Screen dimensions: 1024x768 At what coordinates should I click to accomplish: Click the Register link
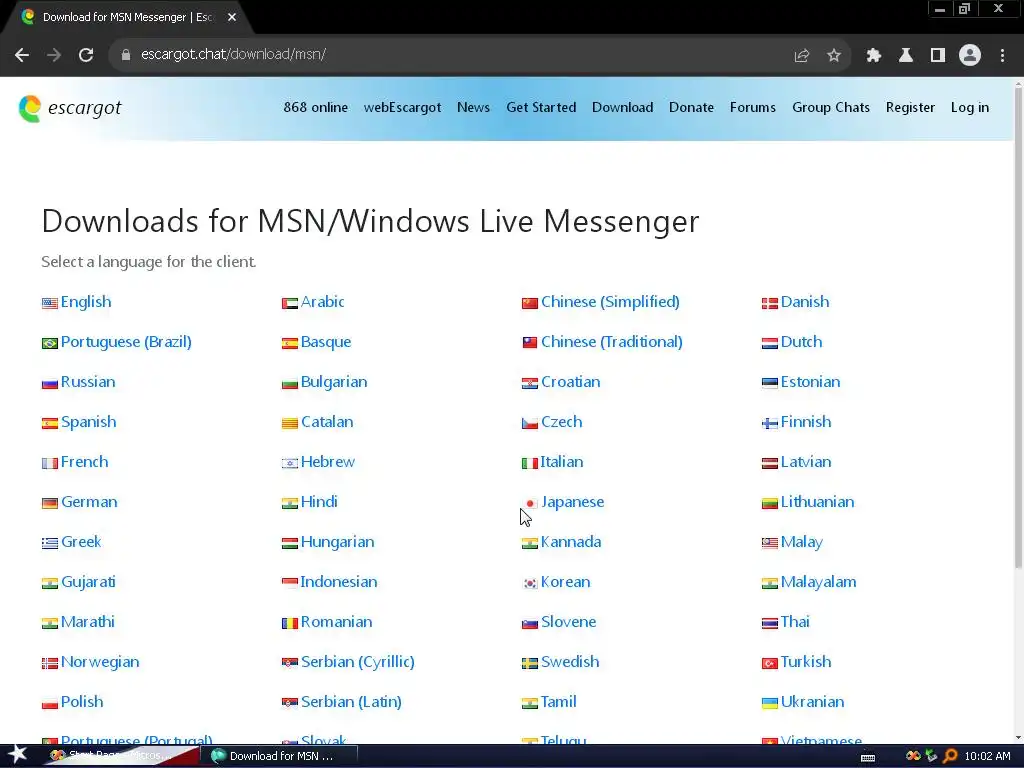click(x=910, y=107)
